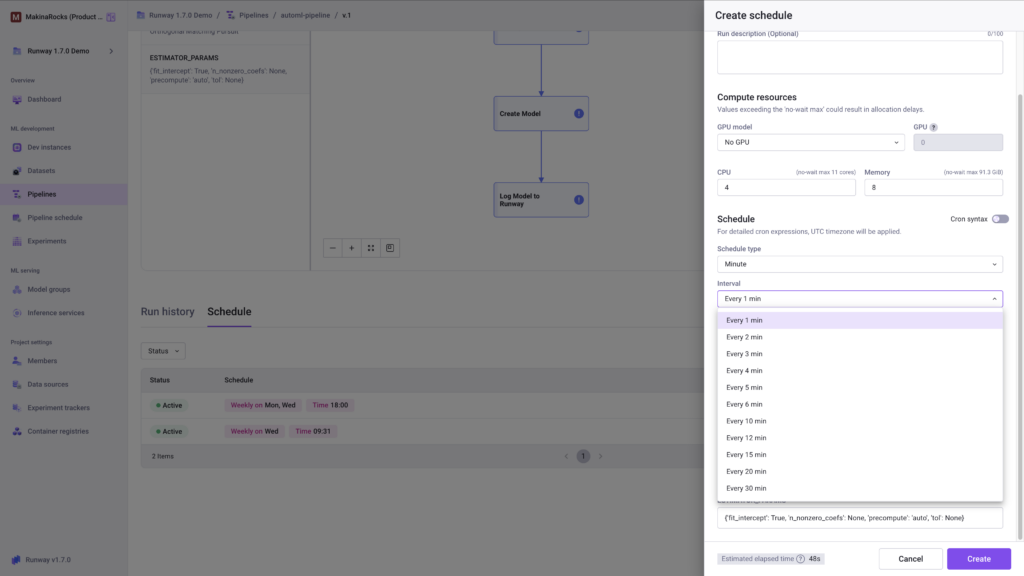
Task: Click the Dashboard icon in sidebar
Action: [x=17, y=99]
